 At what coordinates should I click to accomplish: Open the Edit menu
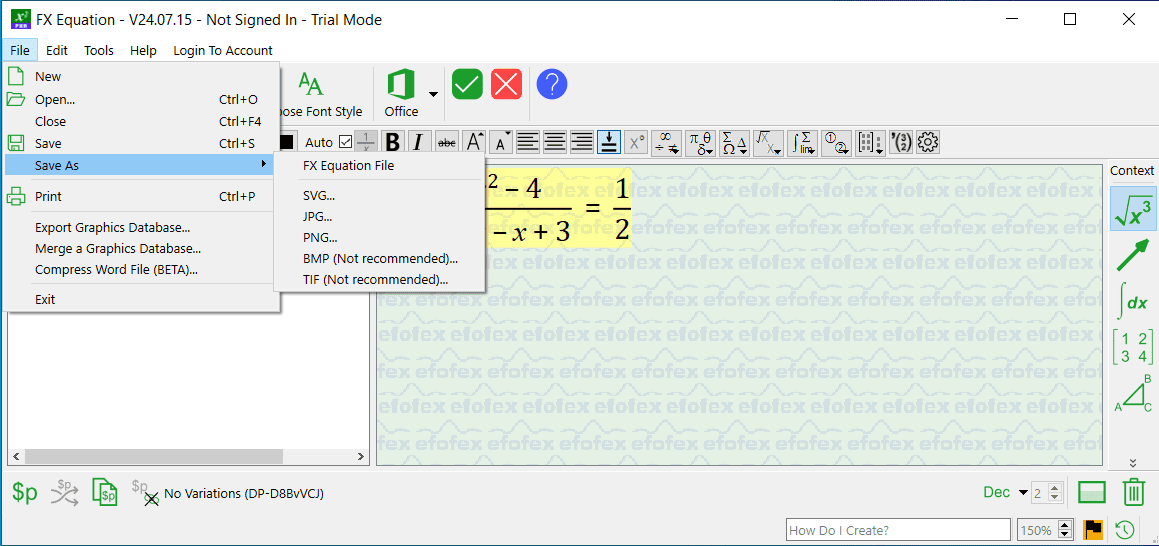(57, 50)
